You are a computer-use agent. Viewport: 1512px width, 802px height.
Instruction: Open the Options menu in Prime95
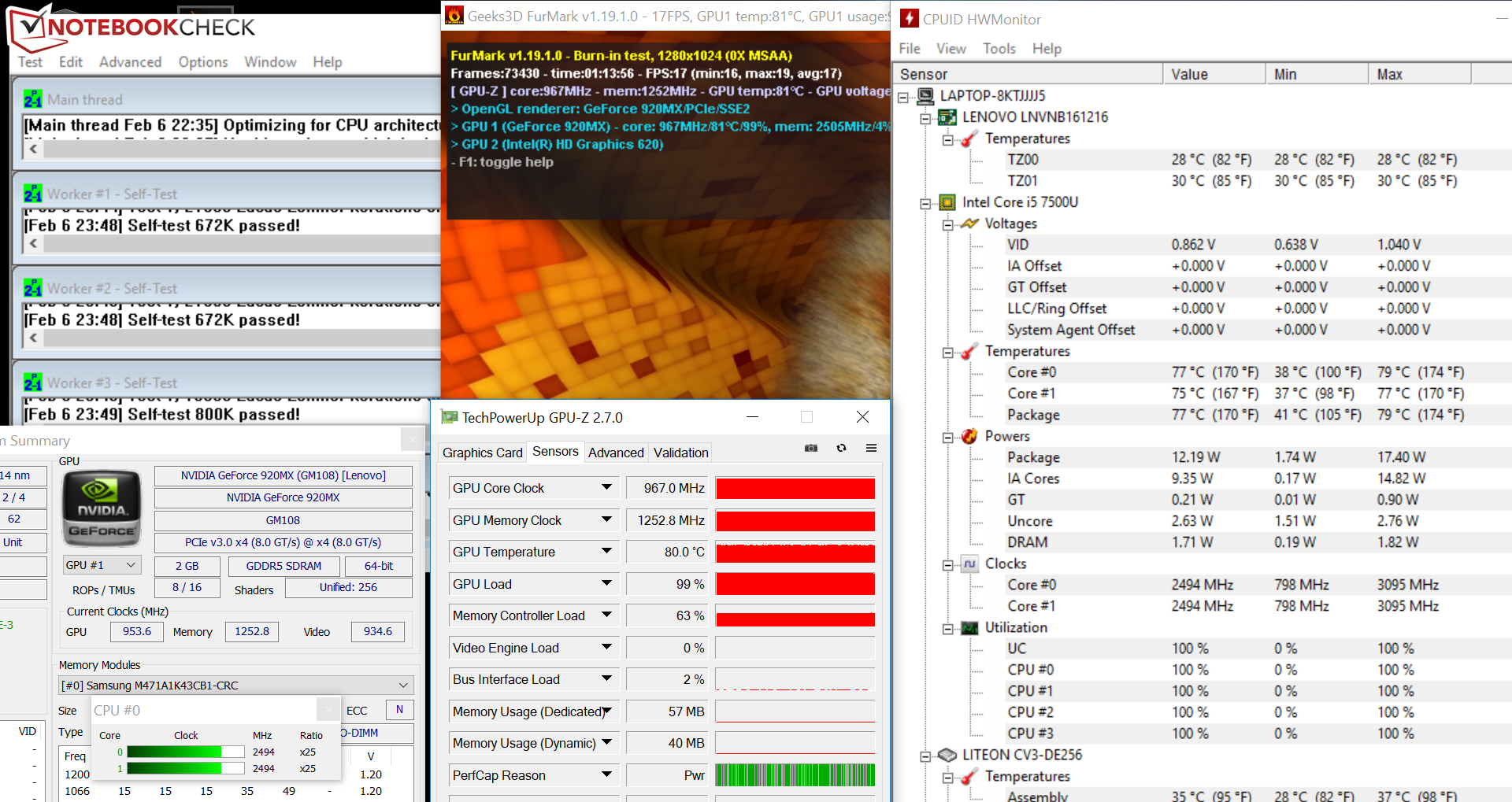(203, 61)
